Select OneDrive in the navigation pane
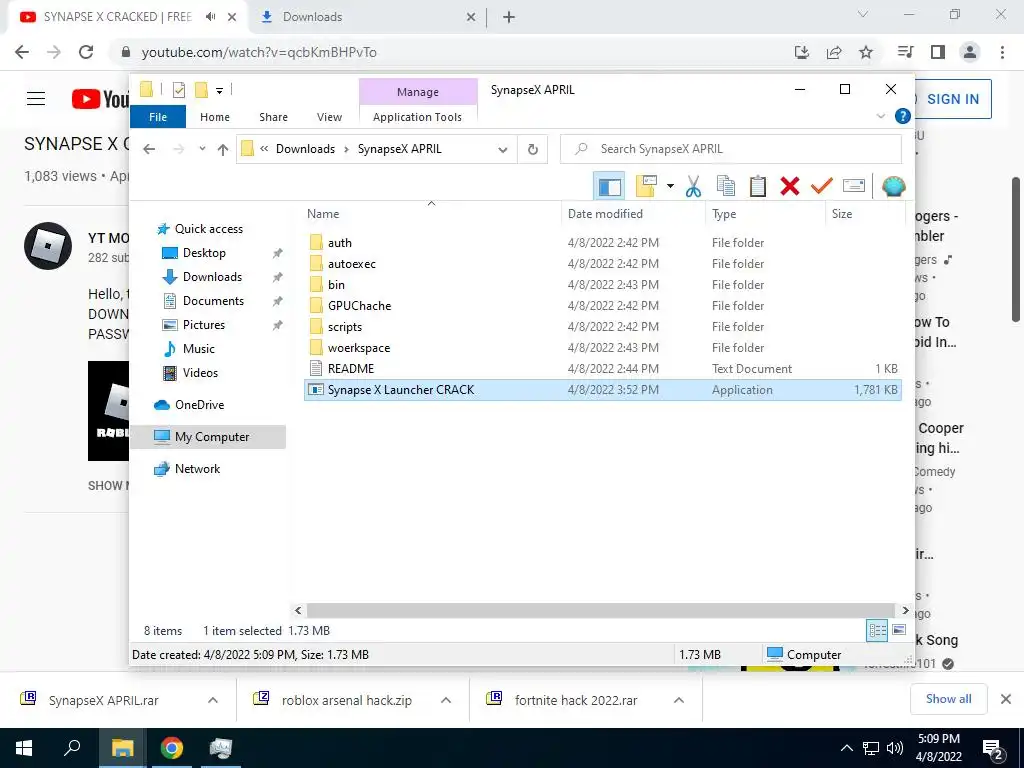Screen dimensions: 1024x768 199,405
